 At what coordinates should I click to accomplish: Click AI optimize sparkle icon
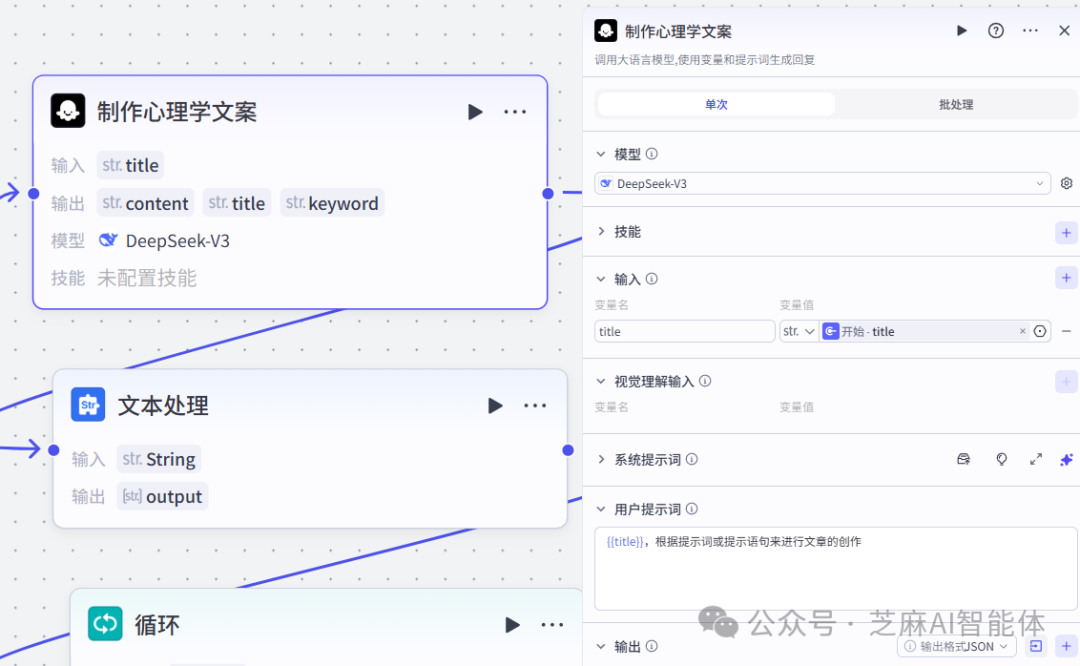pyautogui.click(x=1066, y=459)
